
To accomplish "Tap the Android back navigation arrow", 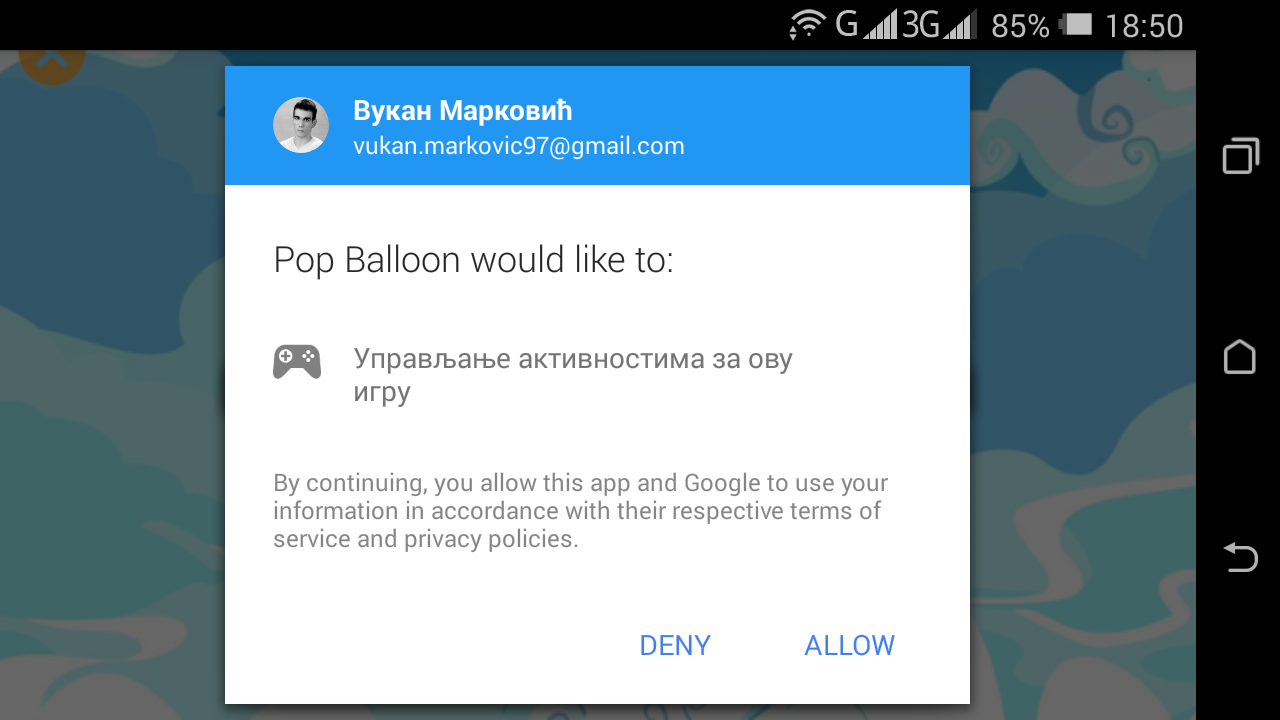I will click(x=1240, y=556).
